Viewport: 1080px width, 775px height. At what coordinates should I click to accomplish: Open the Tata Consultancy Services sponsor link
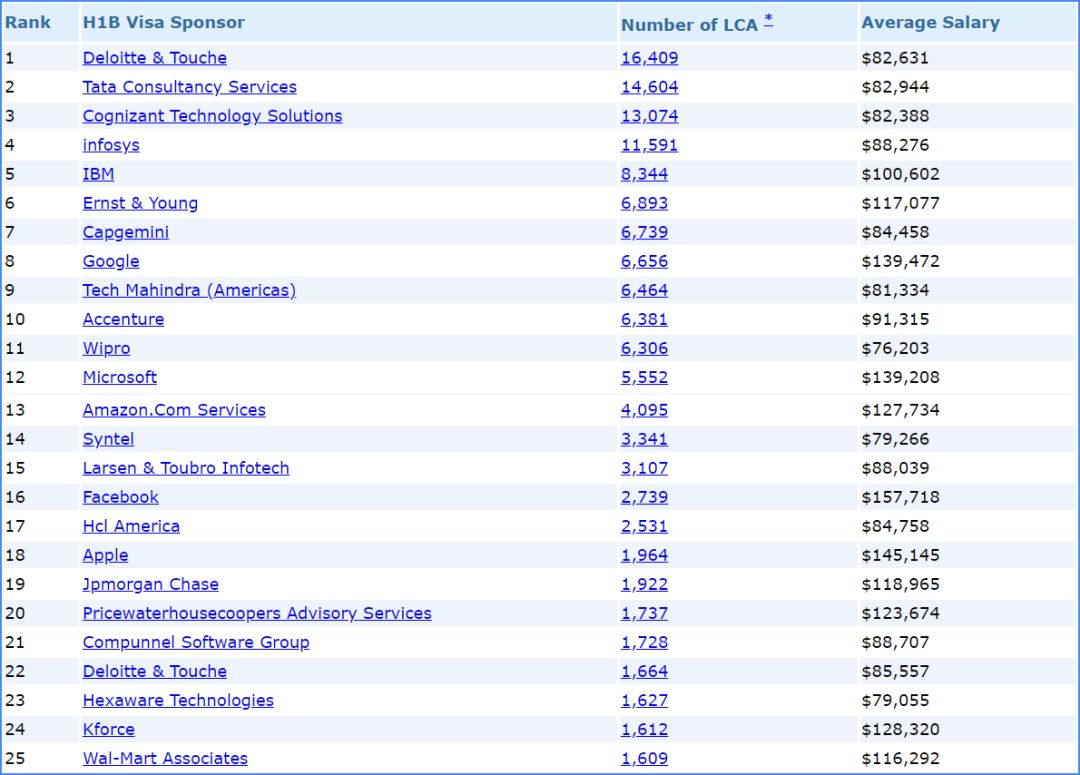pyautogui.click(x=189, y=87)
